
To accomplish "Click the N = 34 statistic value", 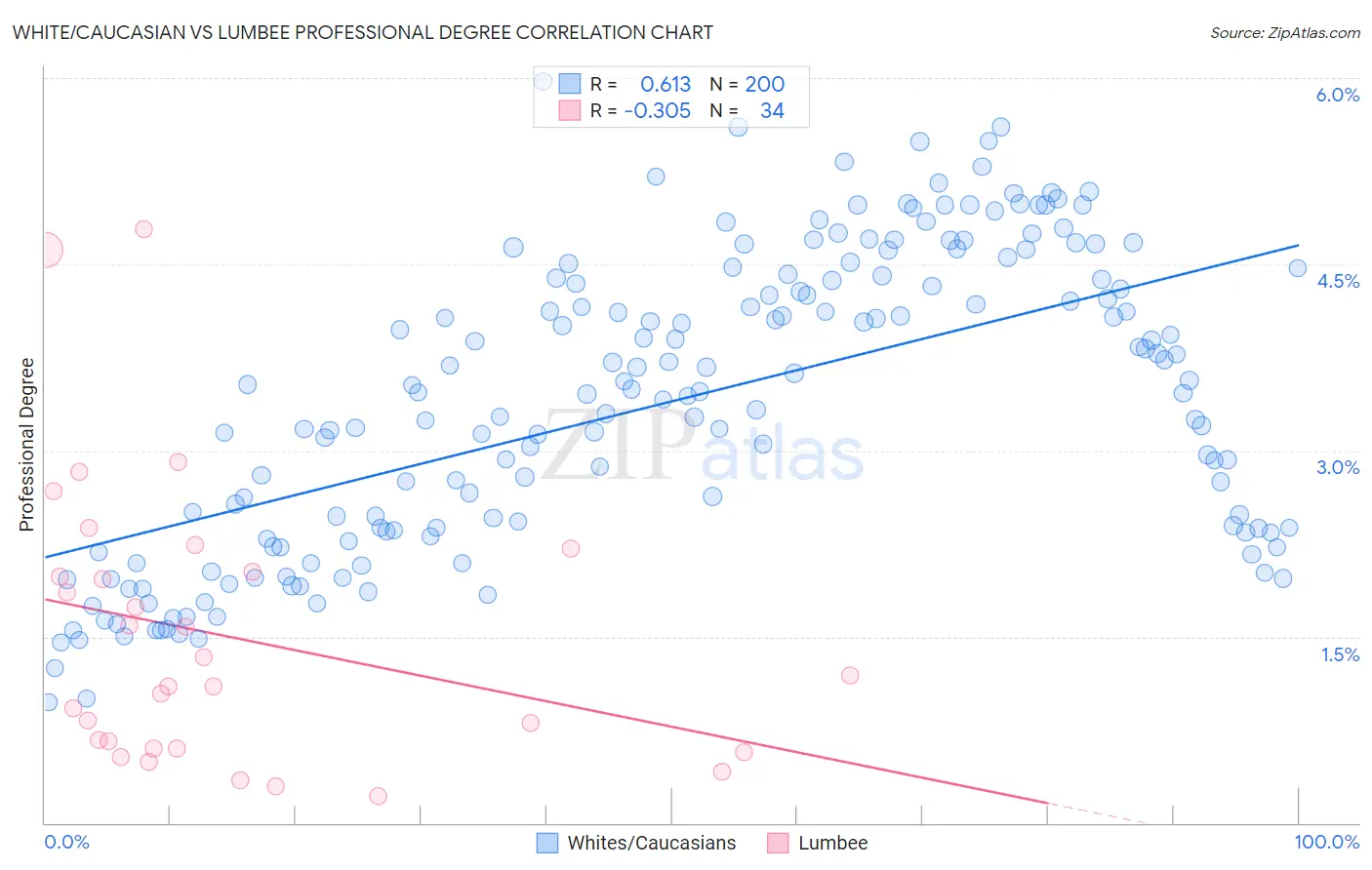I will pos(747,111).
